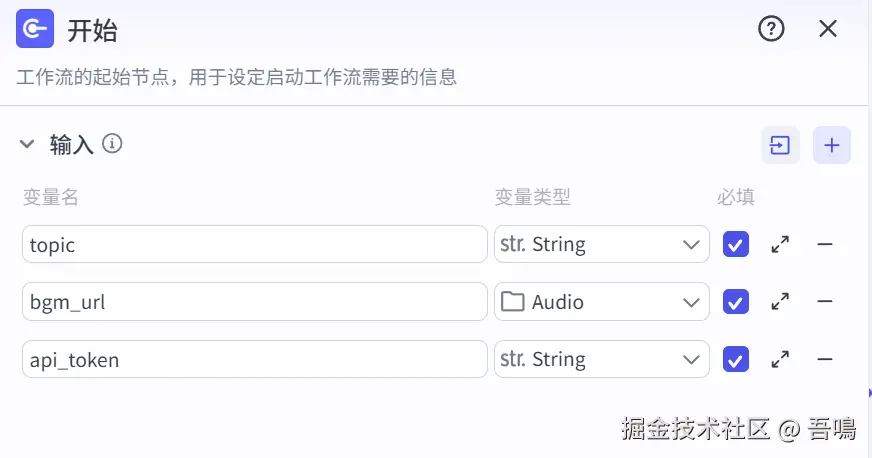Edit the api_token variable name field
Screen dimensions: 872x458
point(254,359)
